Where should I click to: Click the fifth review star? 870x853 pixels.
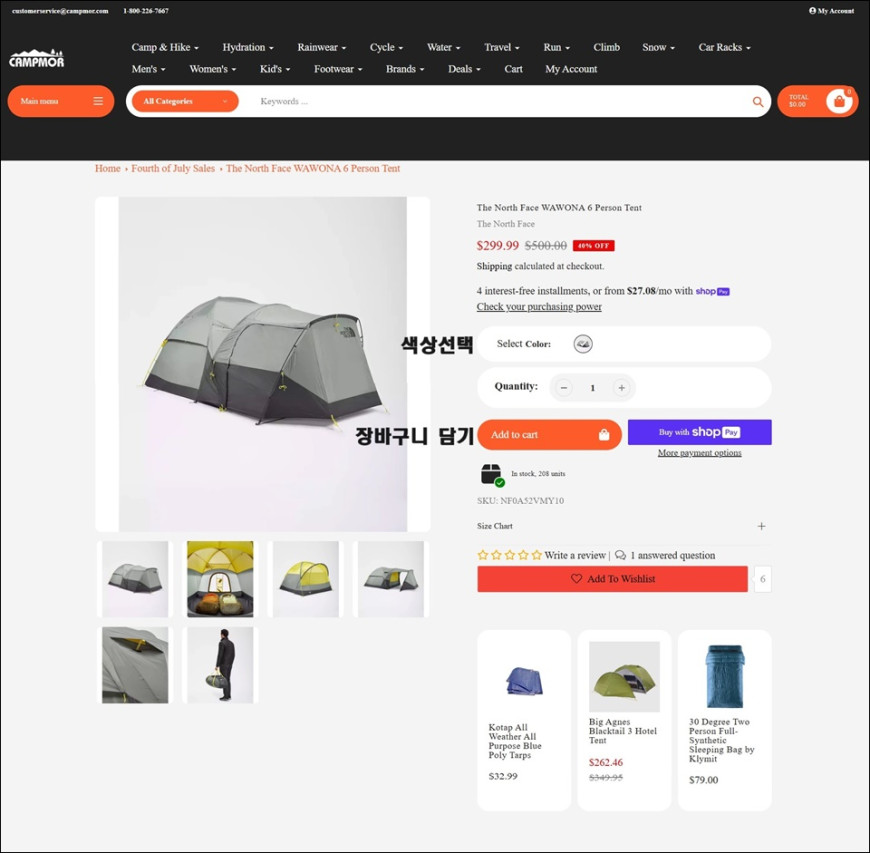(537, 555)
